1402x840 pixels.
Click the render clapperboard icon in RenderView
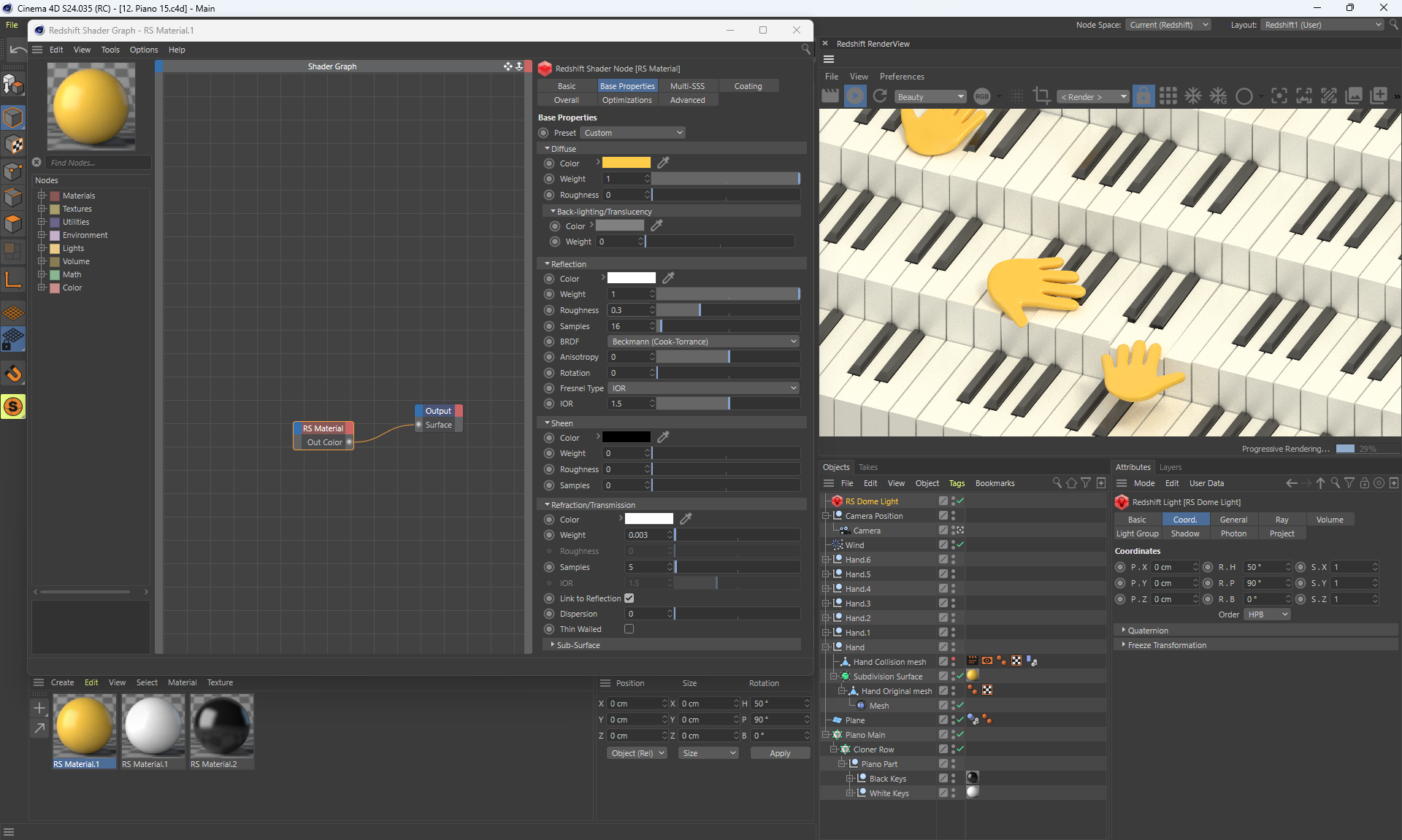pyautogui.click(x=830, y=96)
